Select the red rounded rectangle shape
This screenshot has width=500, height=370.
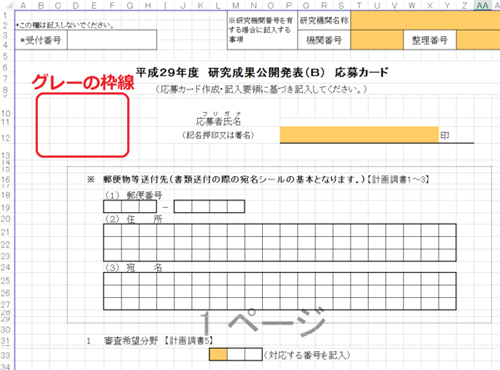82,125
